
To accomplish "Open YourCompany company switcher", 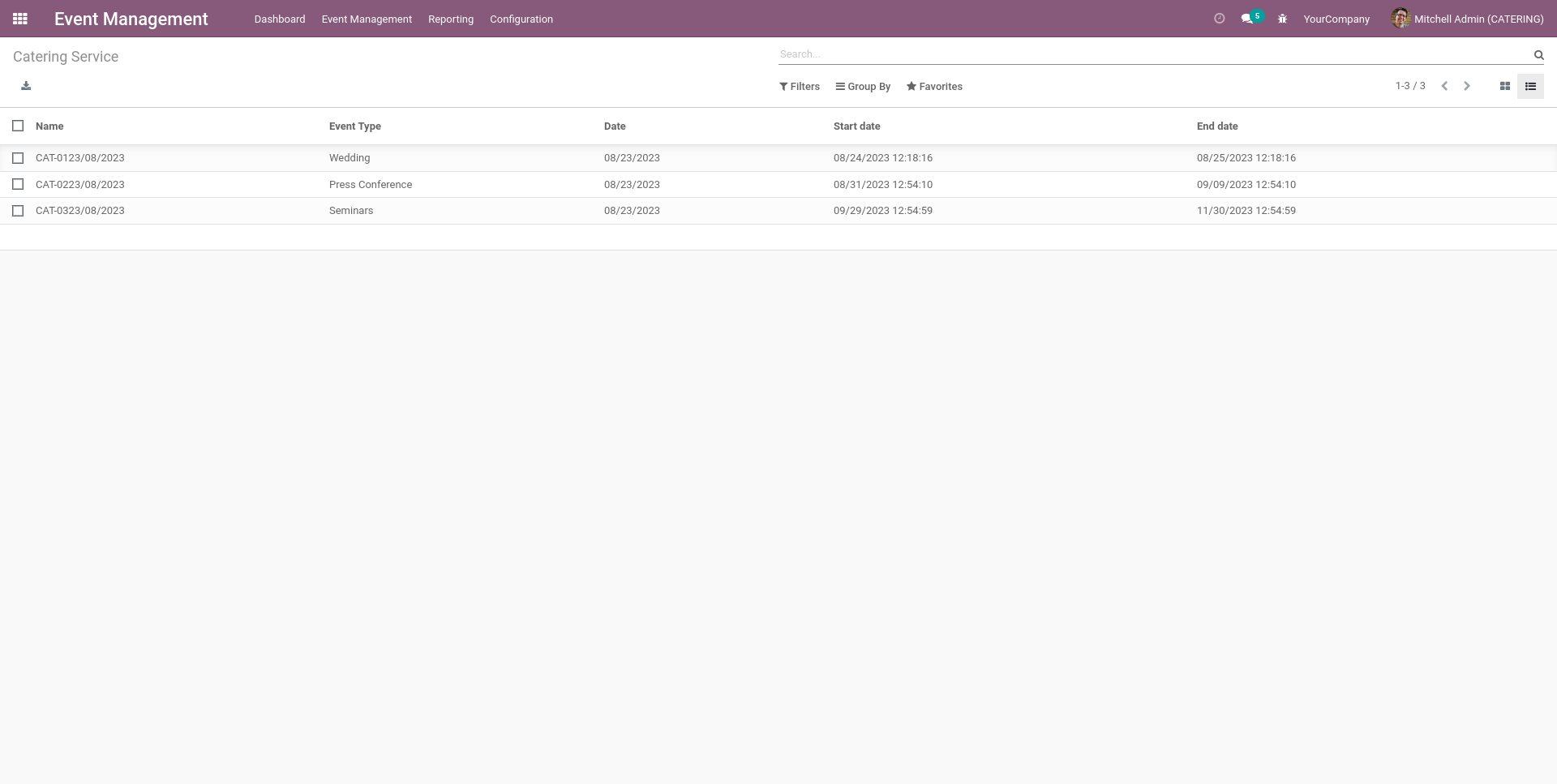I will pos(1336,19).
